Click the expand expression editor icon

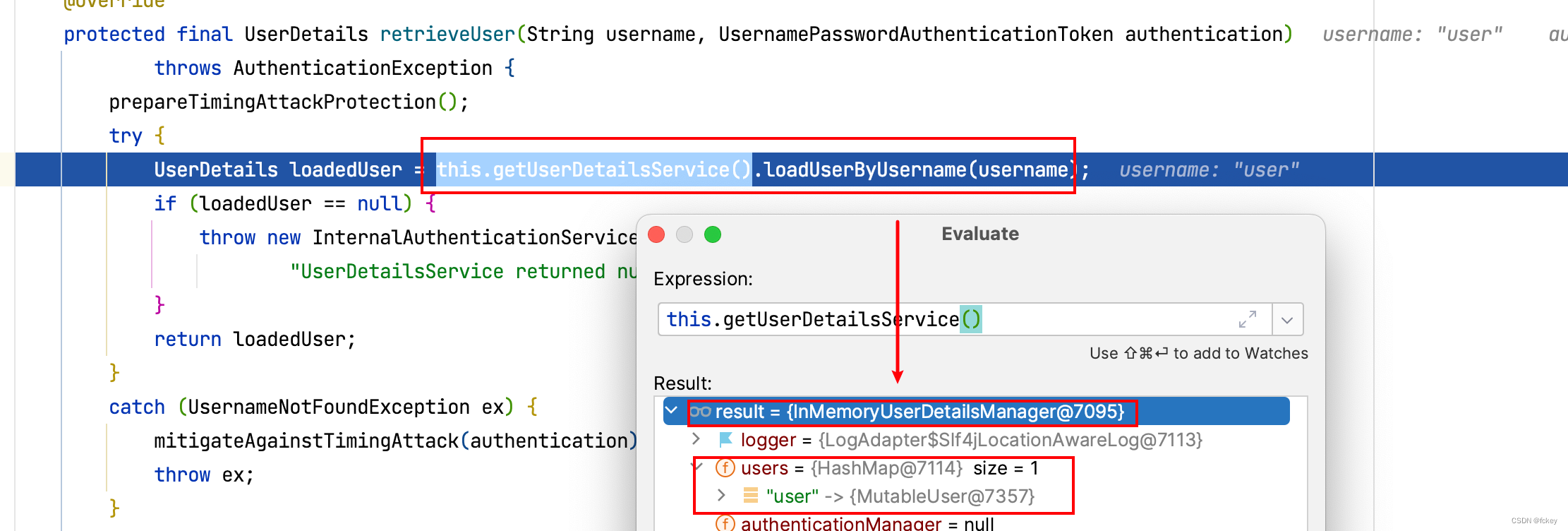point(1248,320)
